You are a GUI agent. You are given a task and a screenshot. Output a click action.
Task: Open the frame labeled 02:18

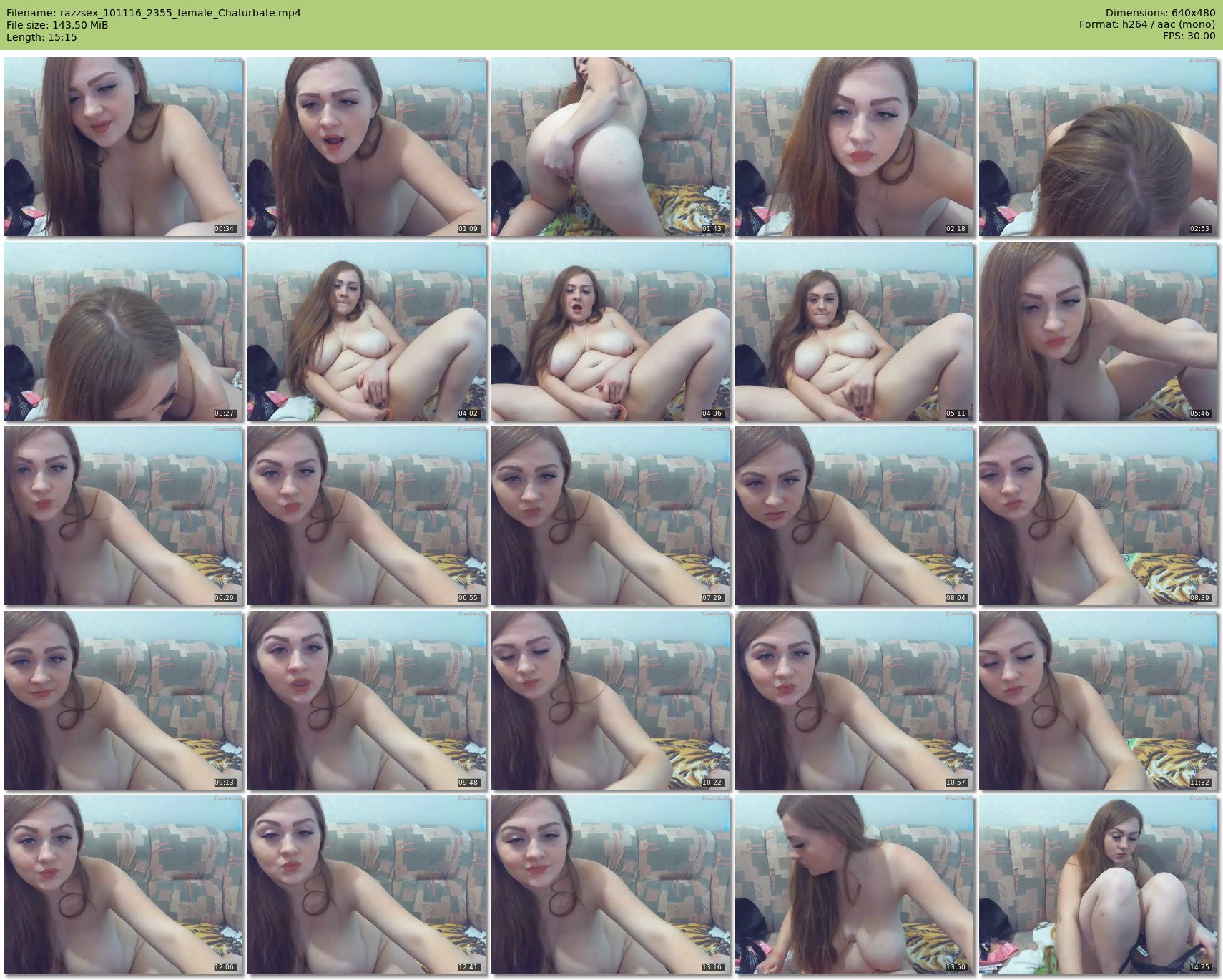click(x=855, y=147)
